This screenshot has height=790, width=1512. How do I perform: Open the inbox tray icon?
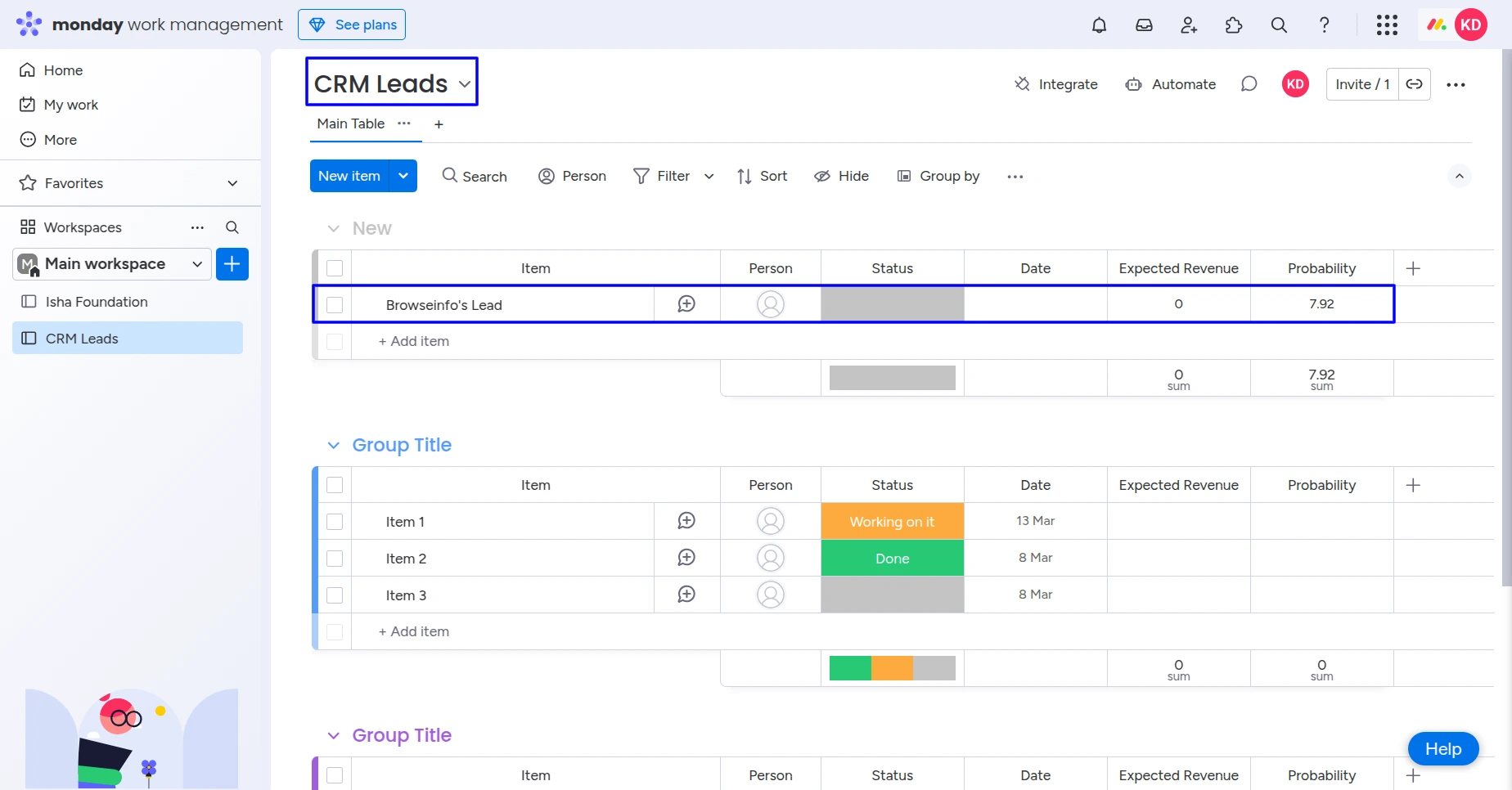1144,25
